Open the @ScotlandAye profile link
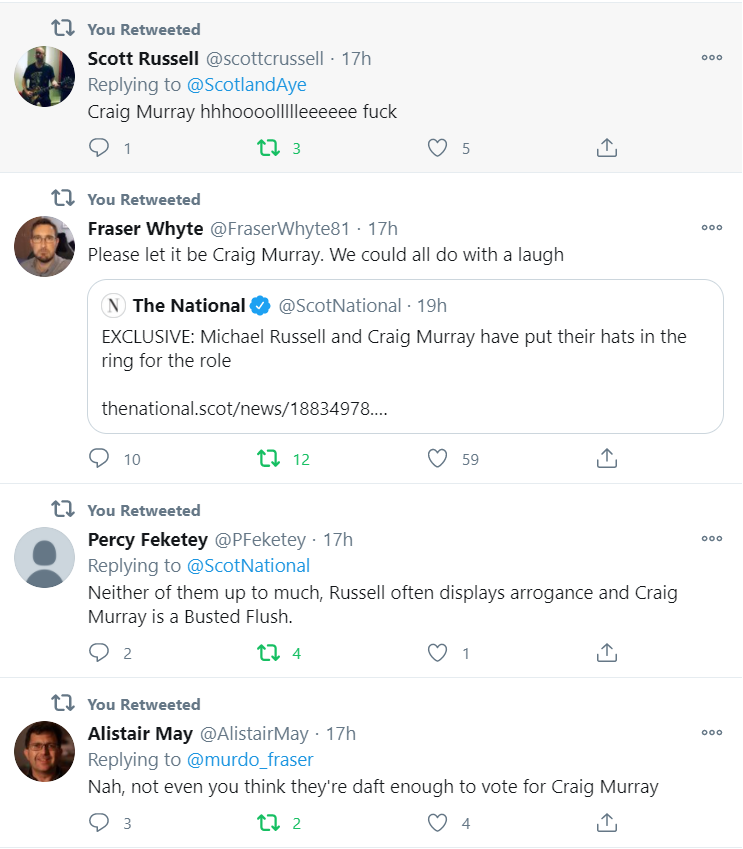743x849 pixels. (247, 85)
